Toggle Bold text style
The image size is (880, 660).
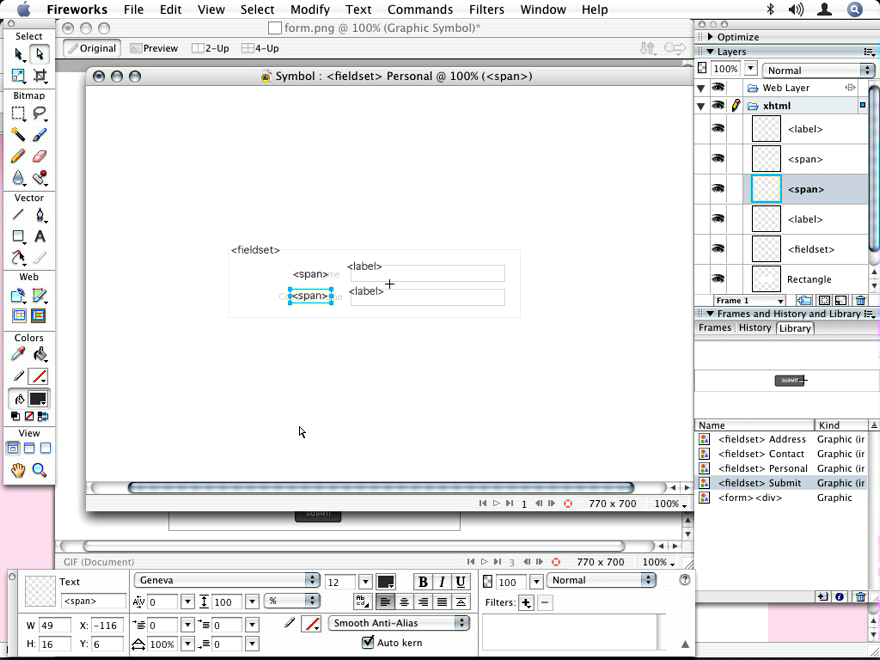(423, 582)
